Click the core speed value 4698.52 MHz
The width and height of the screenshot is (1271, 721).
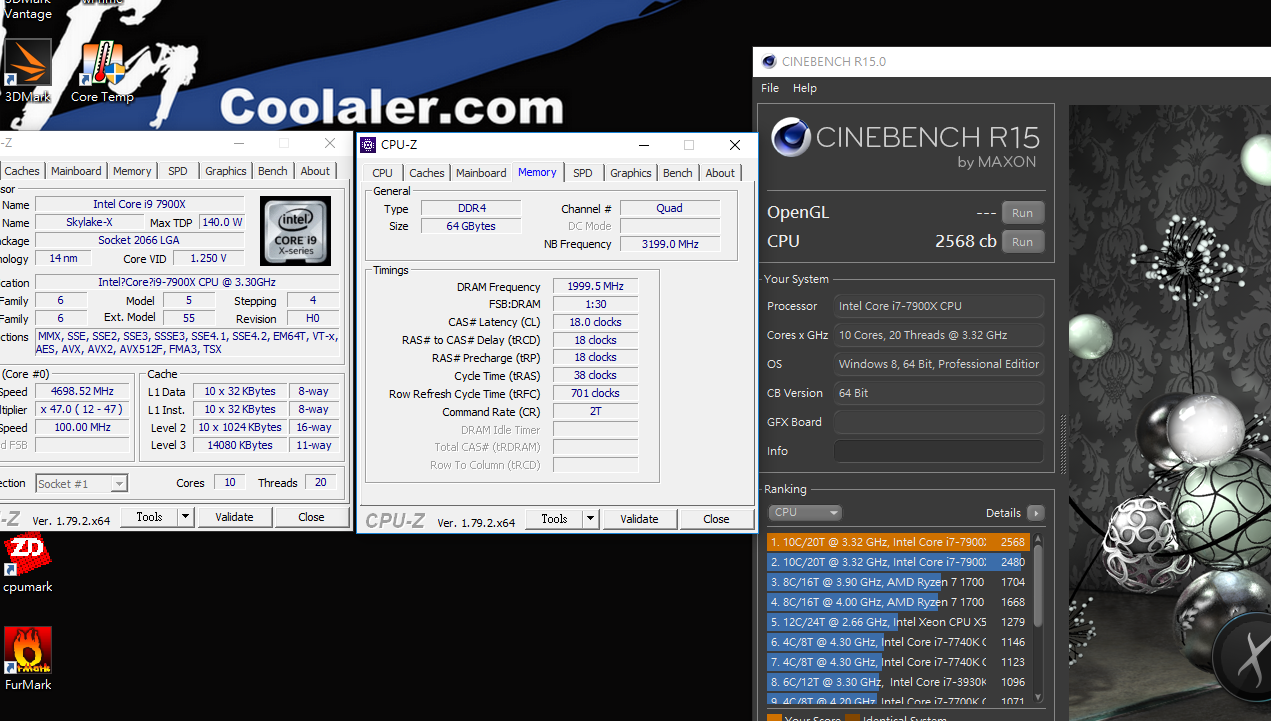click(83, 392)
